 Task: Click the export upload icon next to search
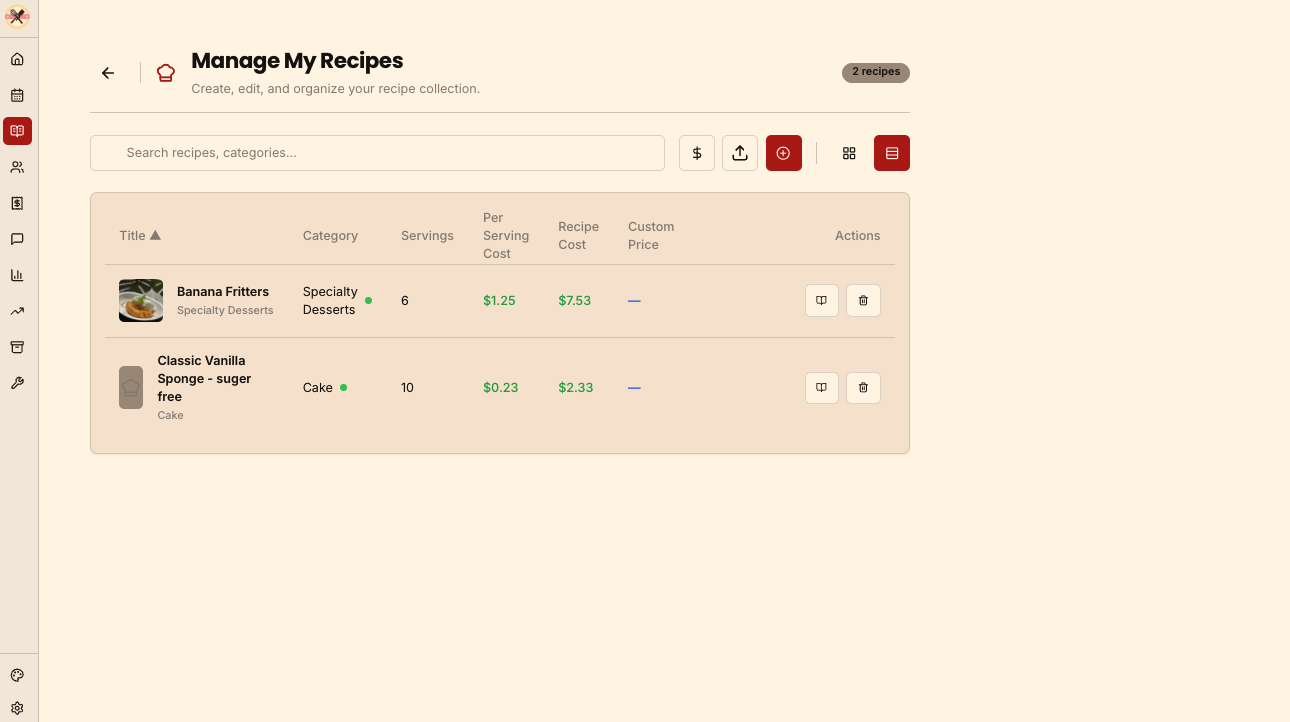click(740, 153)
